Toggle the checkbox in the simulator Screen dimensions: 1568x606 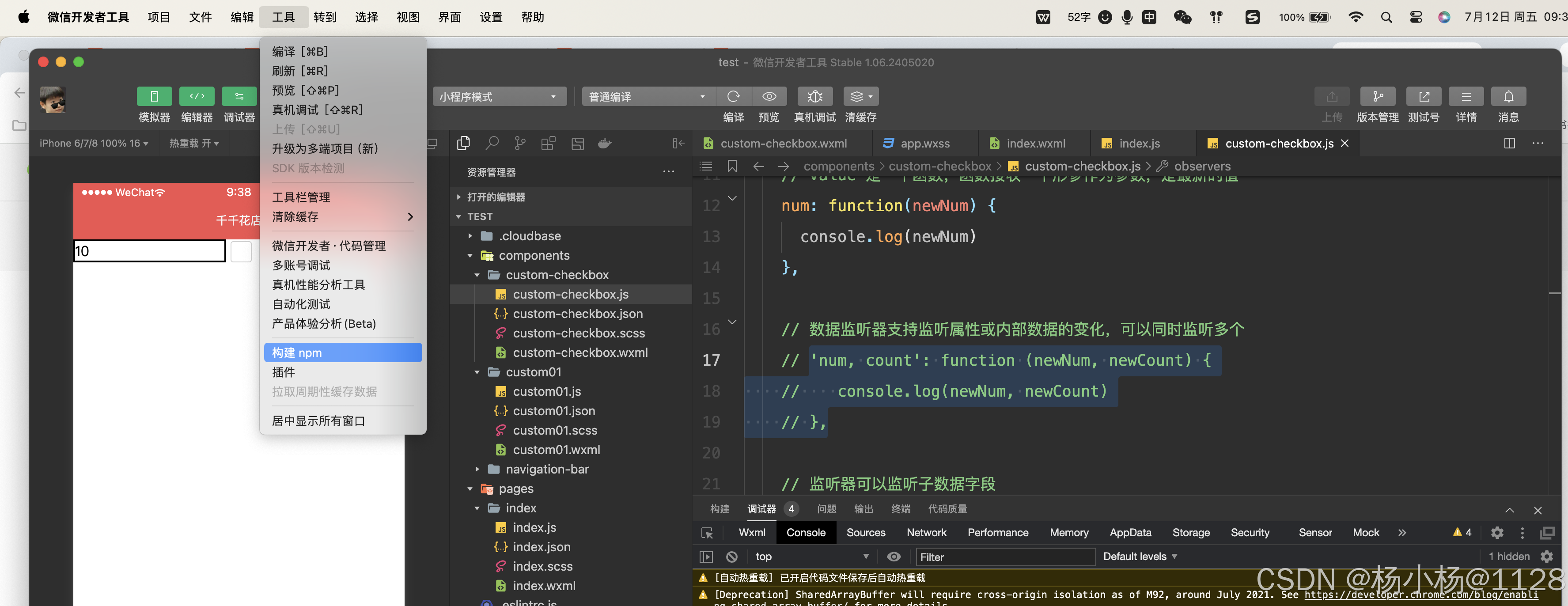(241, 251)
